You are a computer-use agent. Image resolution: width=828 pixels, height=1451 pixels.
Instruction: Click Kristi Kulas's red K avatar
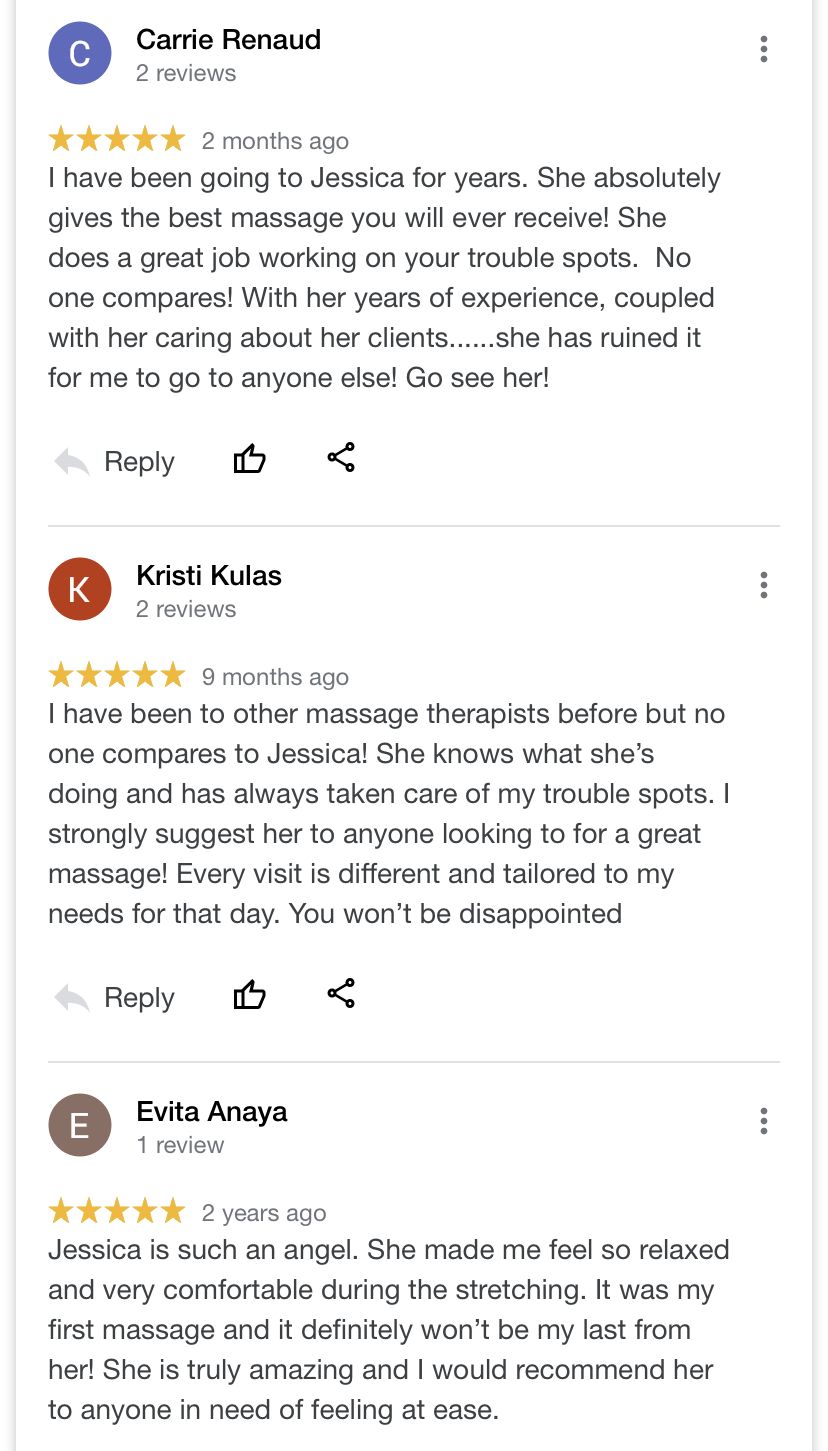[79, 590]
